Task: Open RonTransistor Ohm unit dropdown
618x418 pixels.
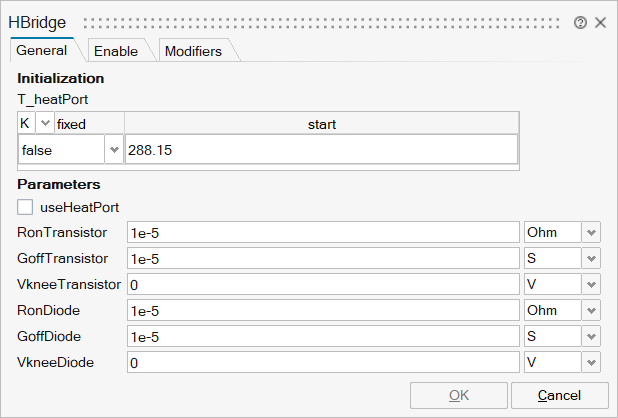Action: (592, 232)
